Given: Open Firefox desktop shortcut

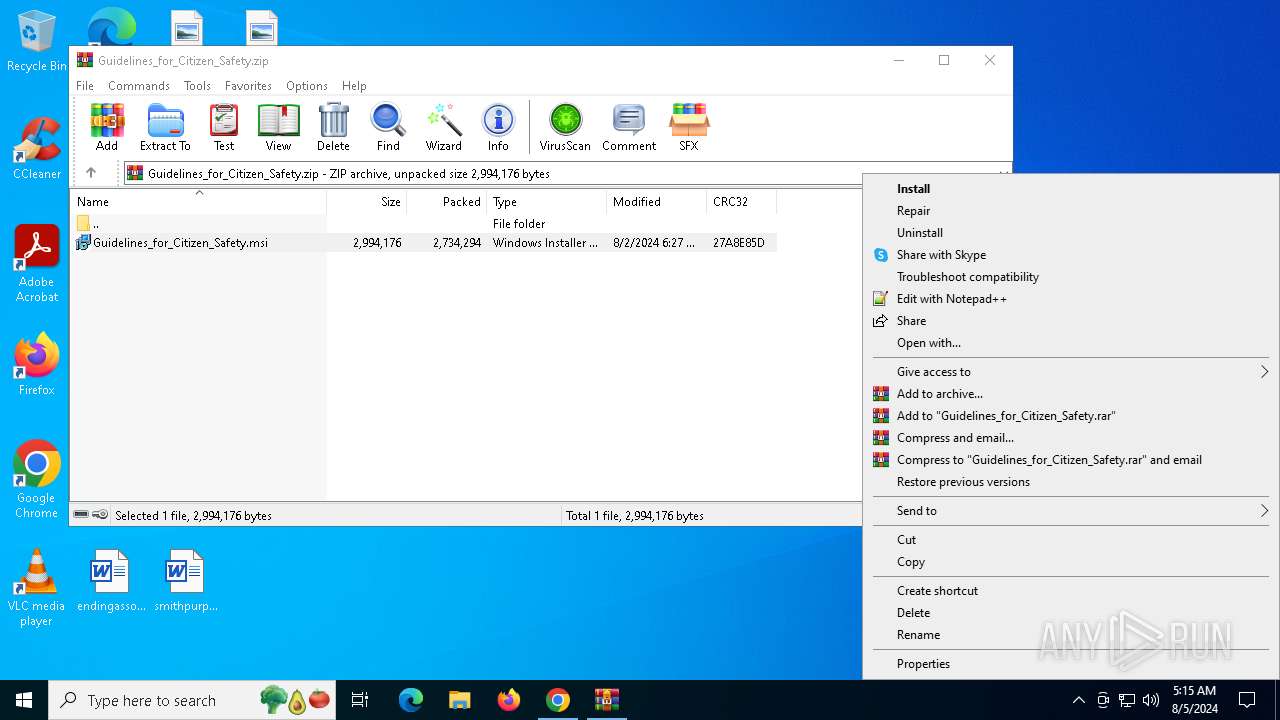Looking at the screenshot, I should [x=37, y=365].
